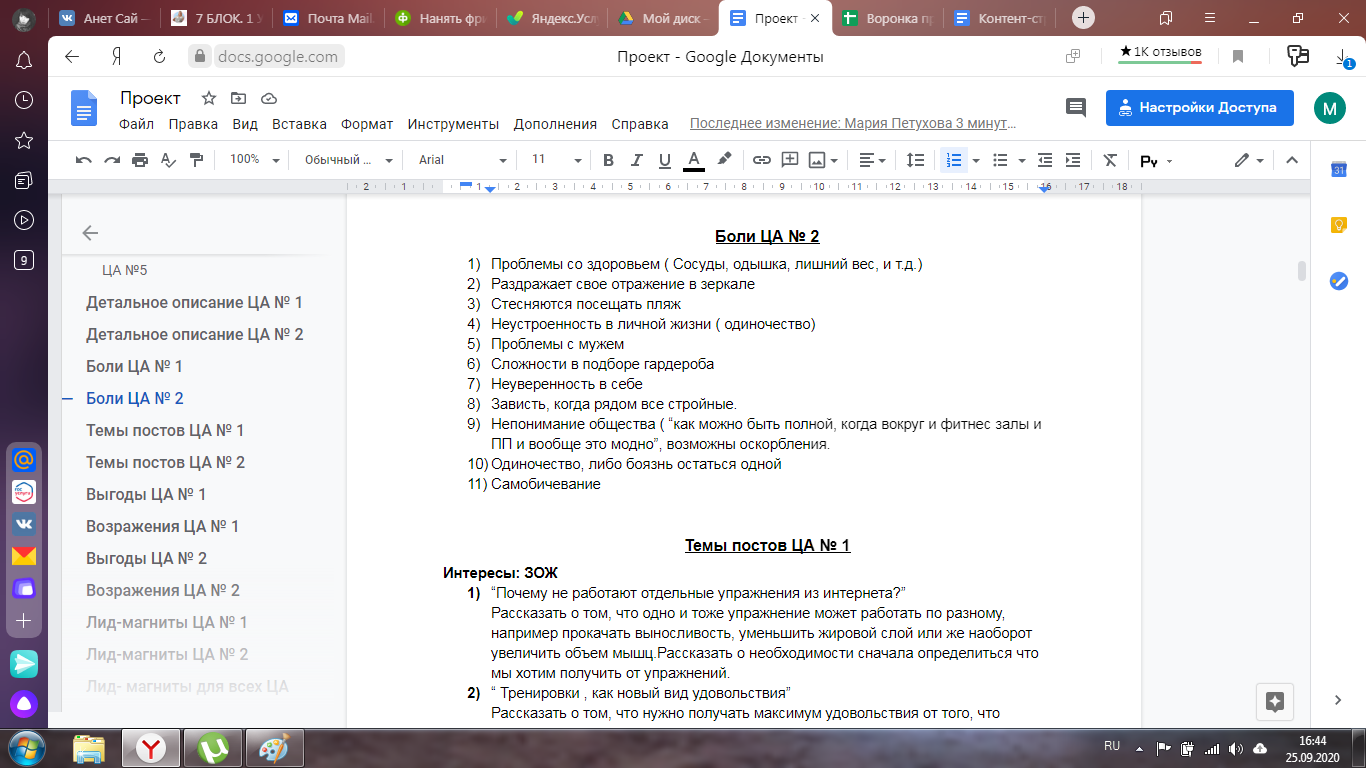The width and height of the screenshot is (1366, 768).
Task: Click the Настройки Доступа button
Action: click(x=1199, y=108)
